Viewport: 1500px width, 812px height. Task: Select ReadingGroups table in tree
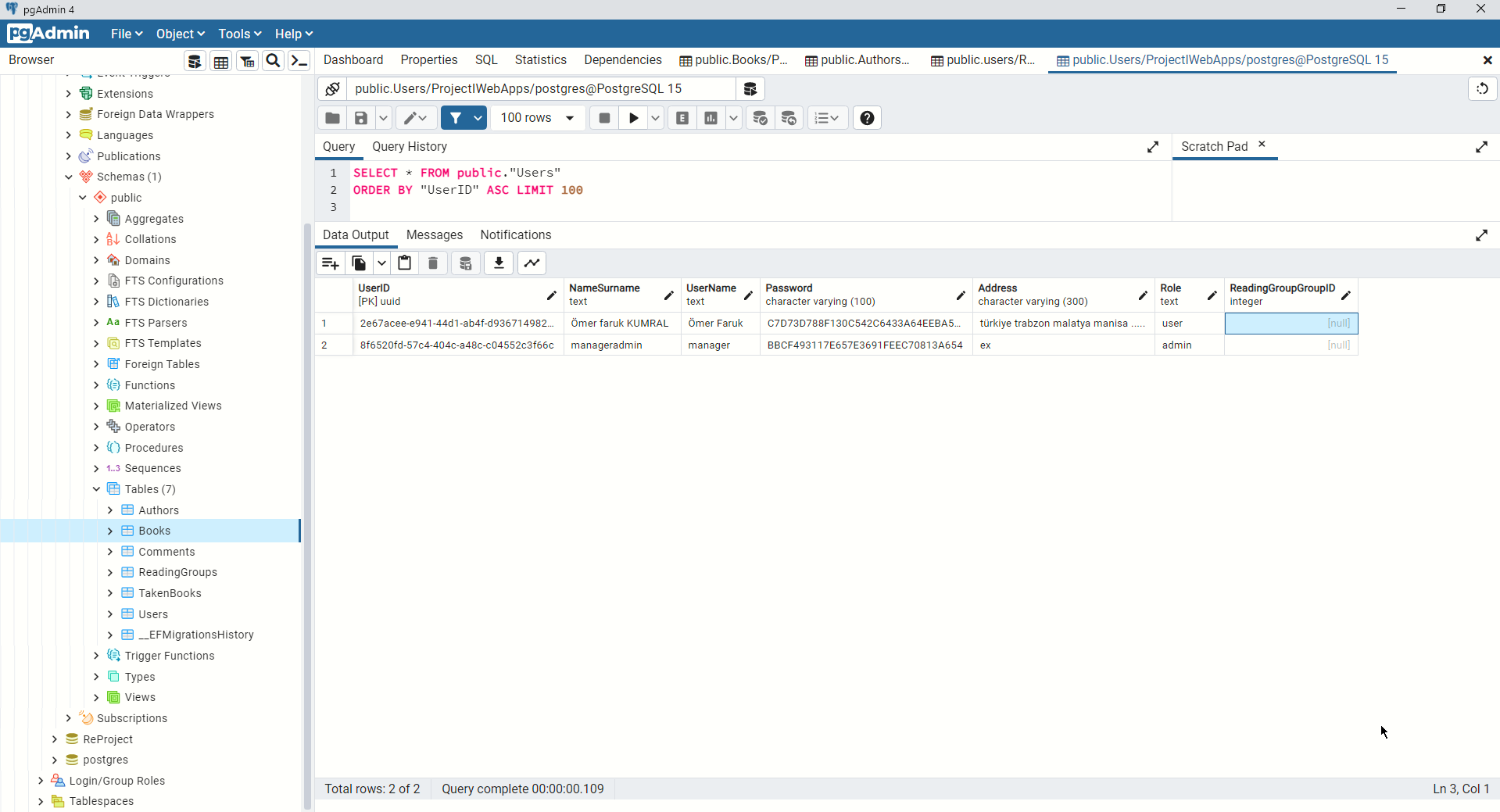pos(177,572)
